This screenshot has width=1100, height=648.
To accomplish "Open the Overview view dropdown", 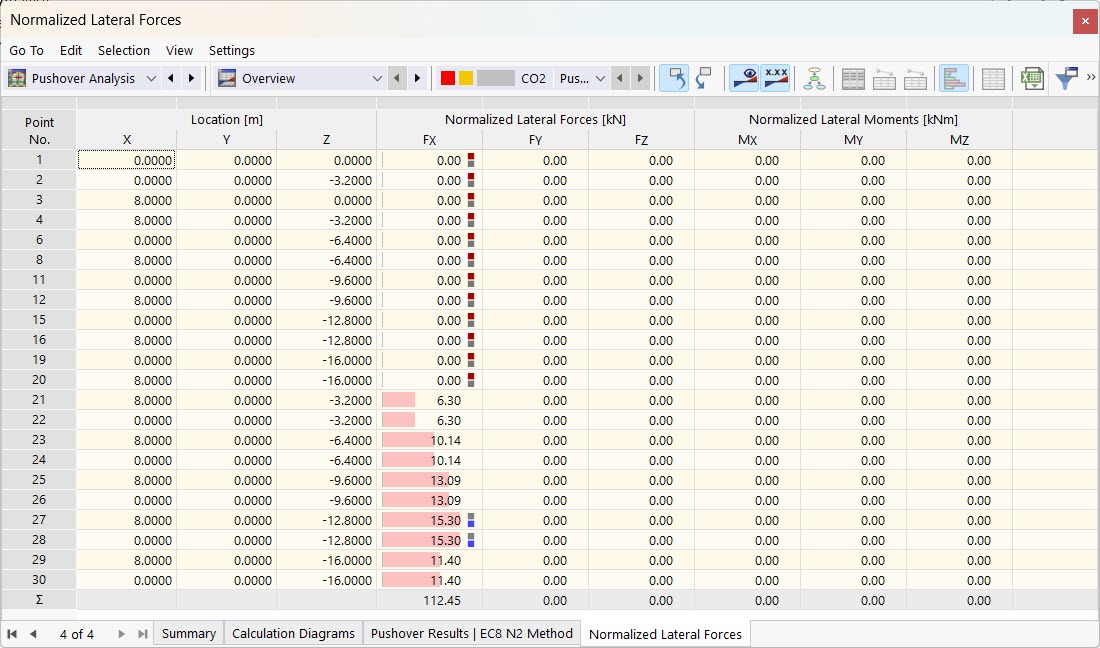I will [x=378, y=78].
